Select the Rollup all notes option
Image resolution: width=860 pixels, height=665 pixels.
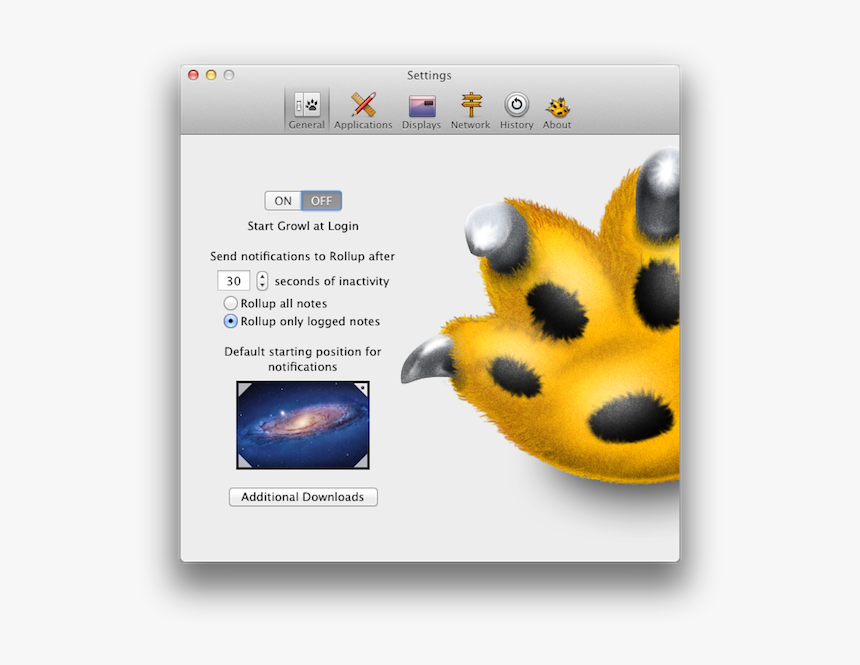point(230,302)
